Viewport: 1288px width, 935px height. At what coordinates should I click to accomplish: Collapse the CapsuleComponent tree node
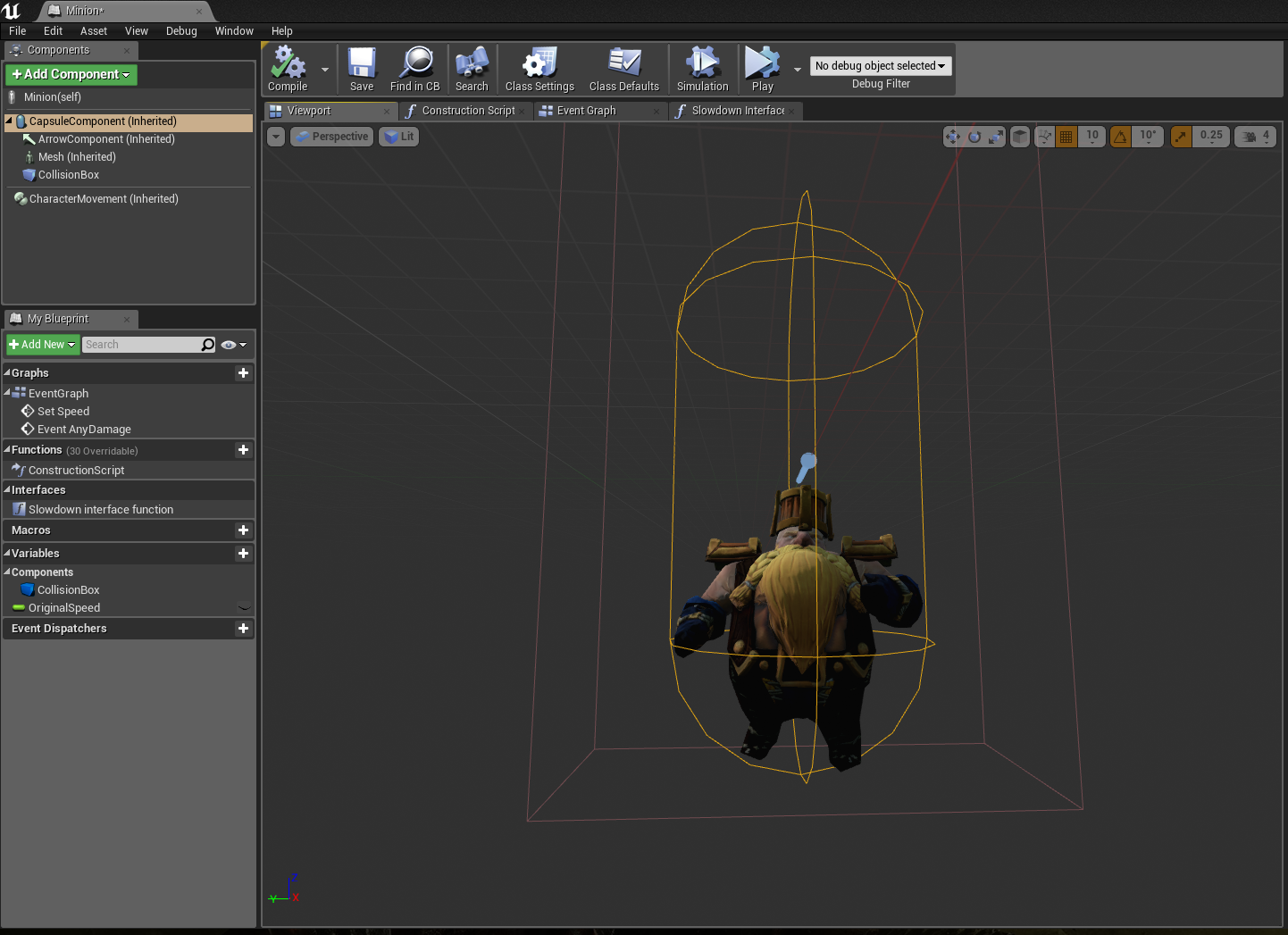click(x=10, y=121)
